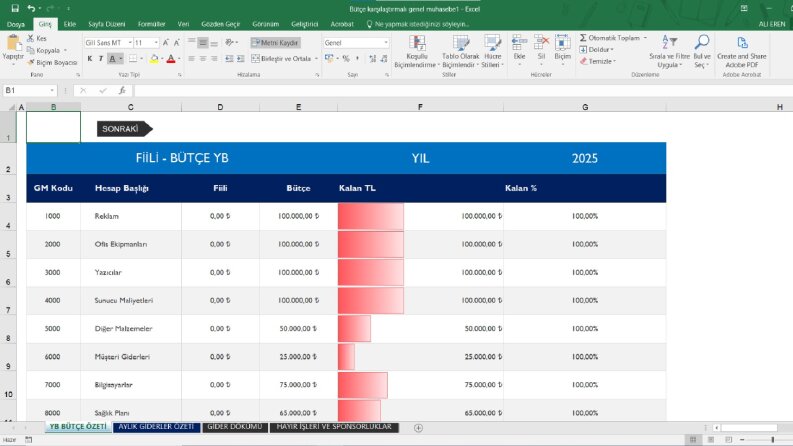Open the font name dropdown Gill Sans MT
793x446 pixels.
point(129,42)
